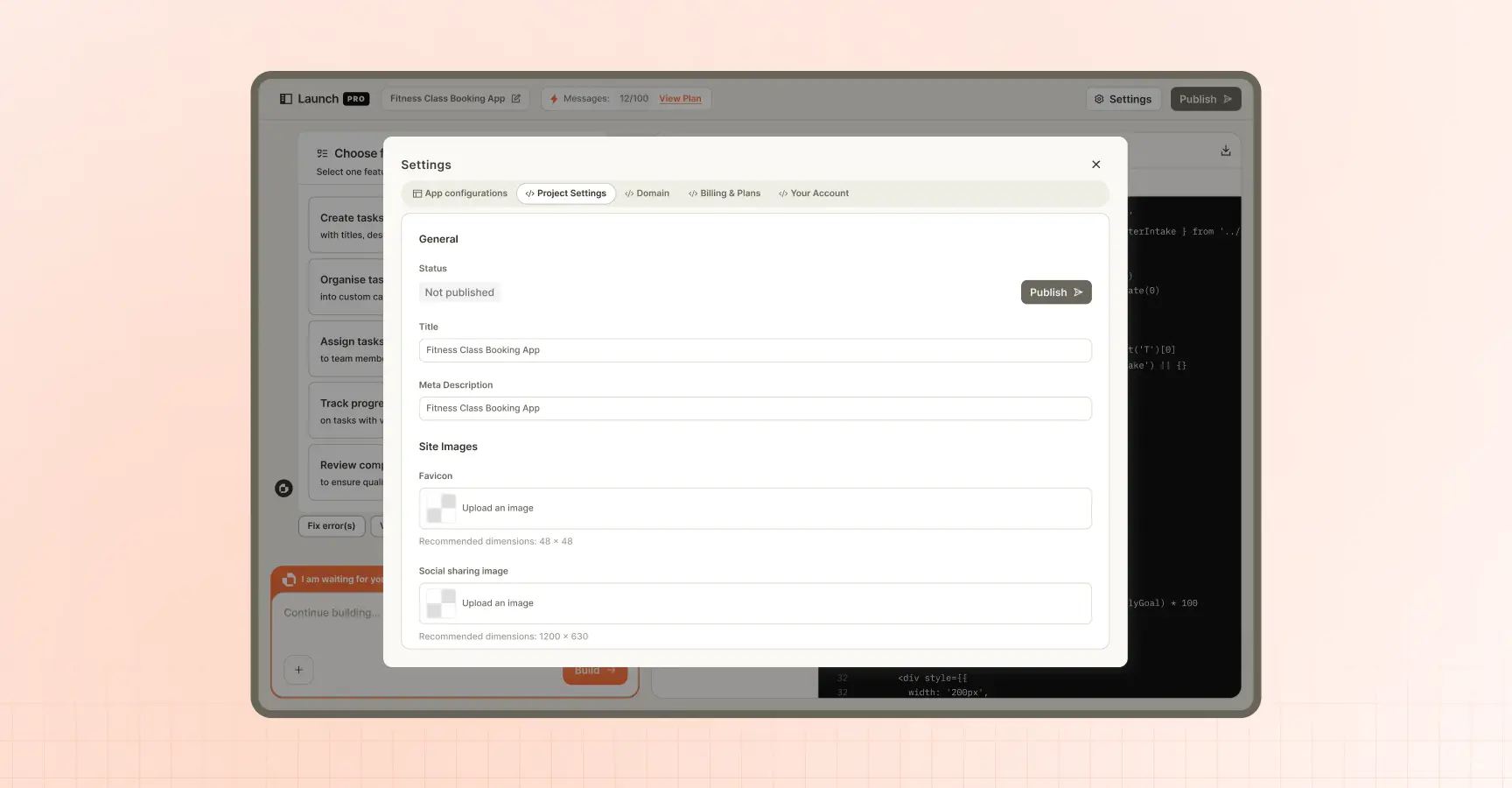The width and height of the screenshot is (1512, 788).
Task: Click the Recommended dimensions: 48 × 48 text
Action: (x=495, y=541)
